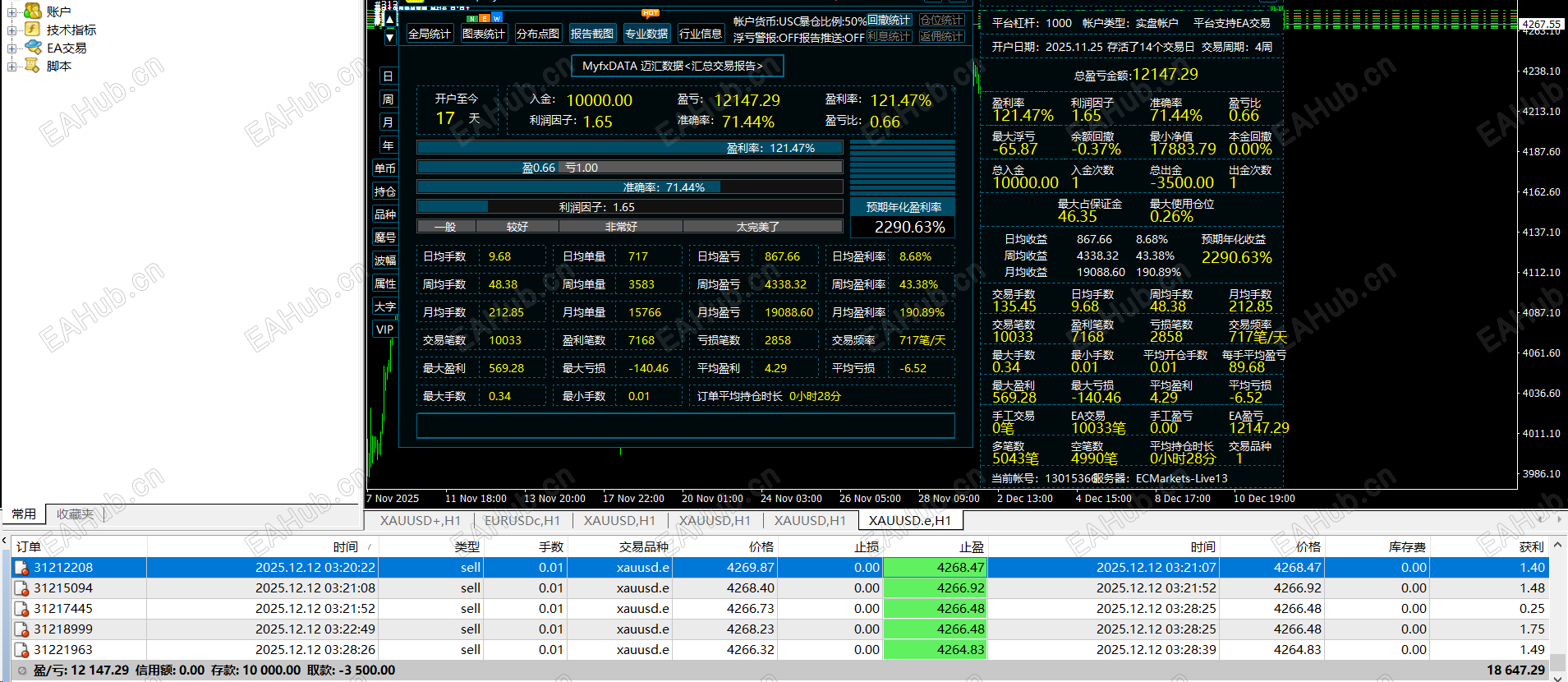Viewport: 1568px width, 682px height.
Task: Click the 报告截图 report screenshot button
Action: click(592, 34)
